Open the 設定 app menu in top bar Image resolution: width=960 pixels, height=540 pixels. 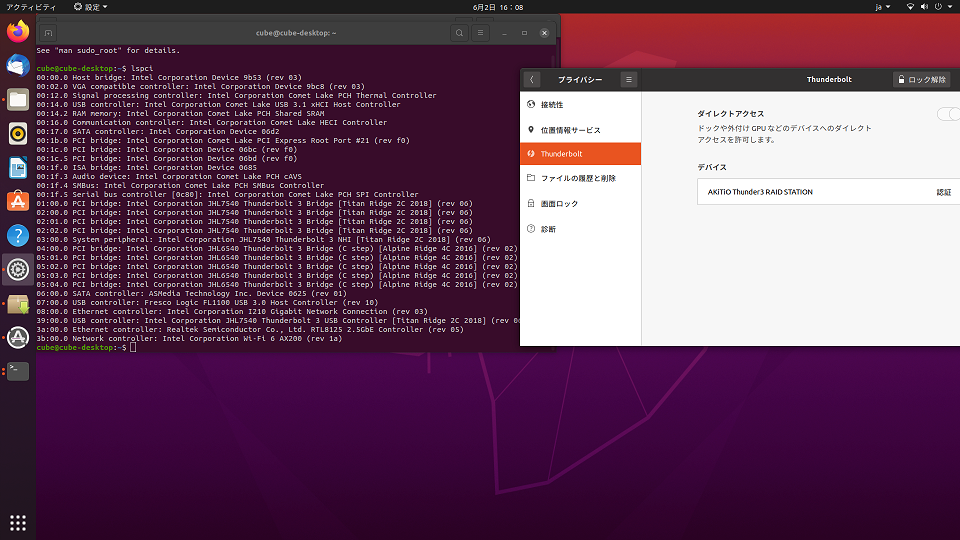pyautogui.click(x=91, y=7)
